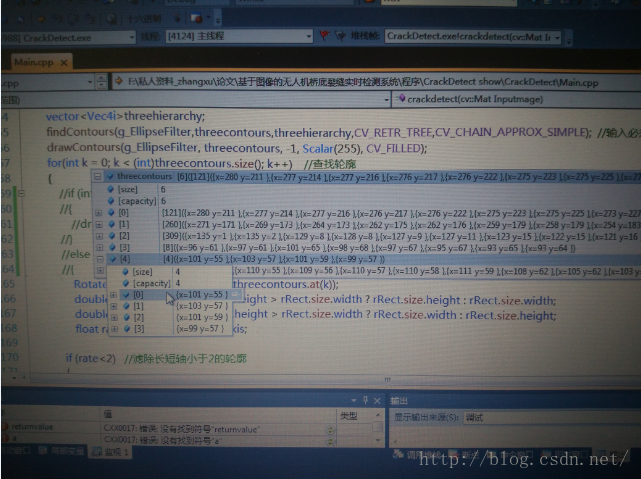Select the Main.cpp editor tab
The image size is (641, 479).
[40, 62]
